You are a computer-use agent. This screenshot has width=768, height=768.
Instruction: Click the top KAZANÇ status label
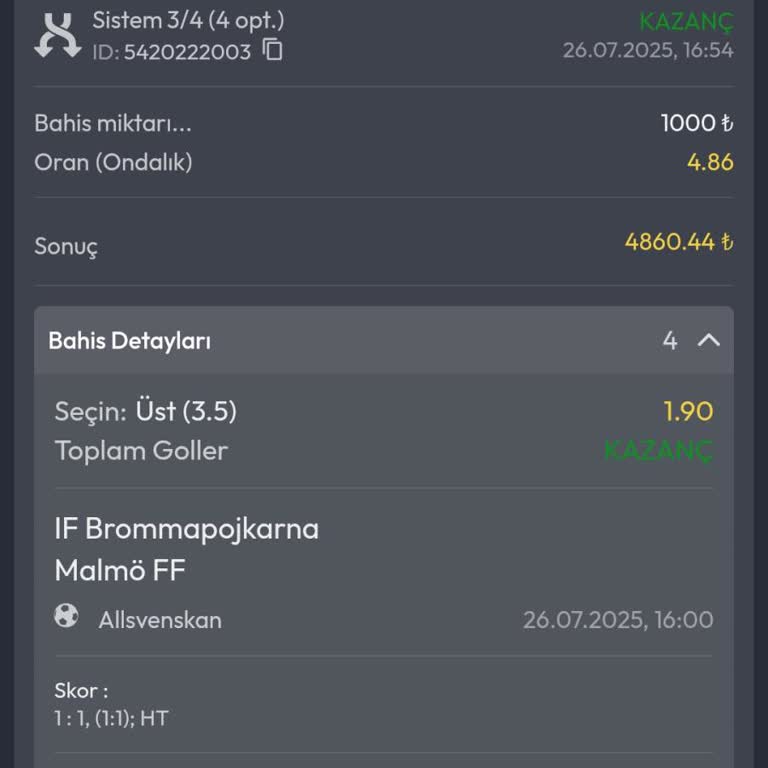pyautogui.click(x=686, y=22)
